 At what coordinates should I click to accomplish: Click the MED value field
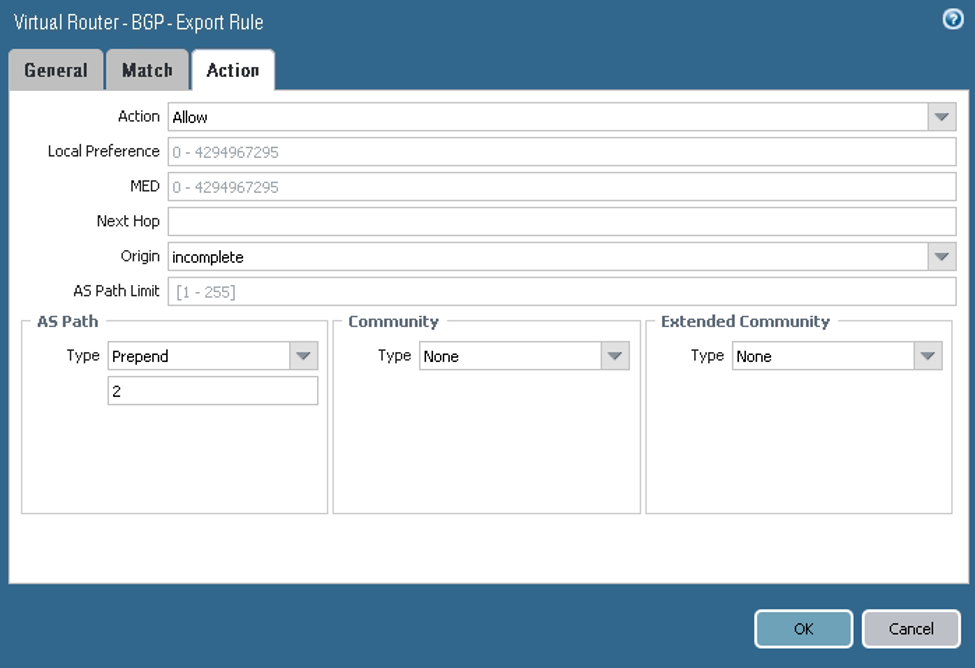tap(560, 186)
